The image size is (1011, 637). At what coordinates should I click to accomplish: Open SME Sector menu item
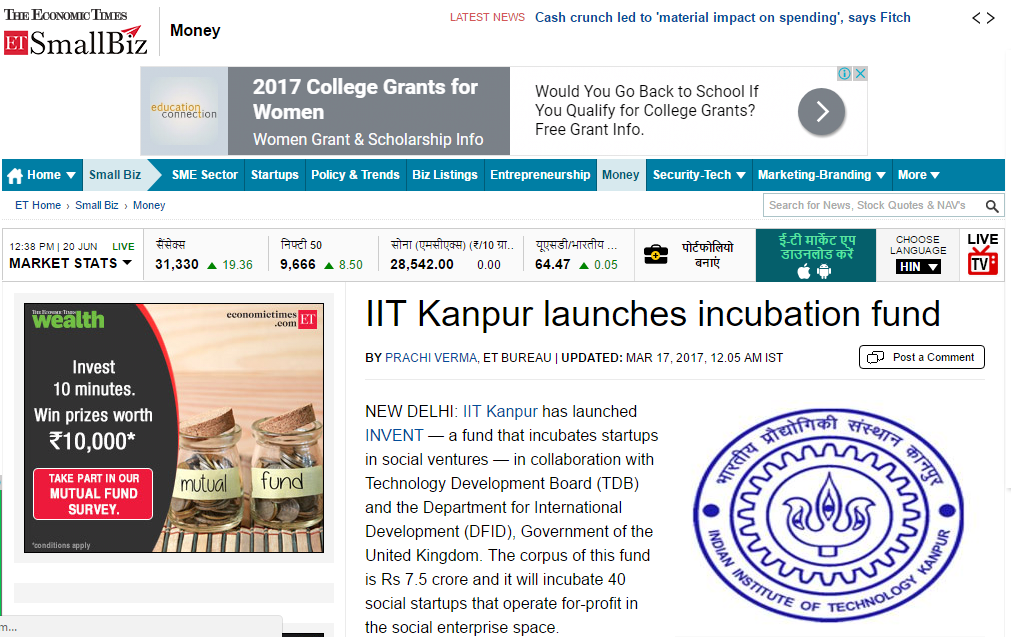(204, 175)
